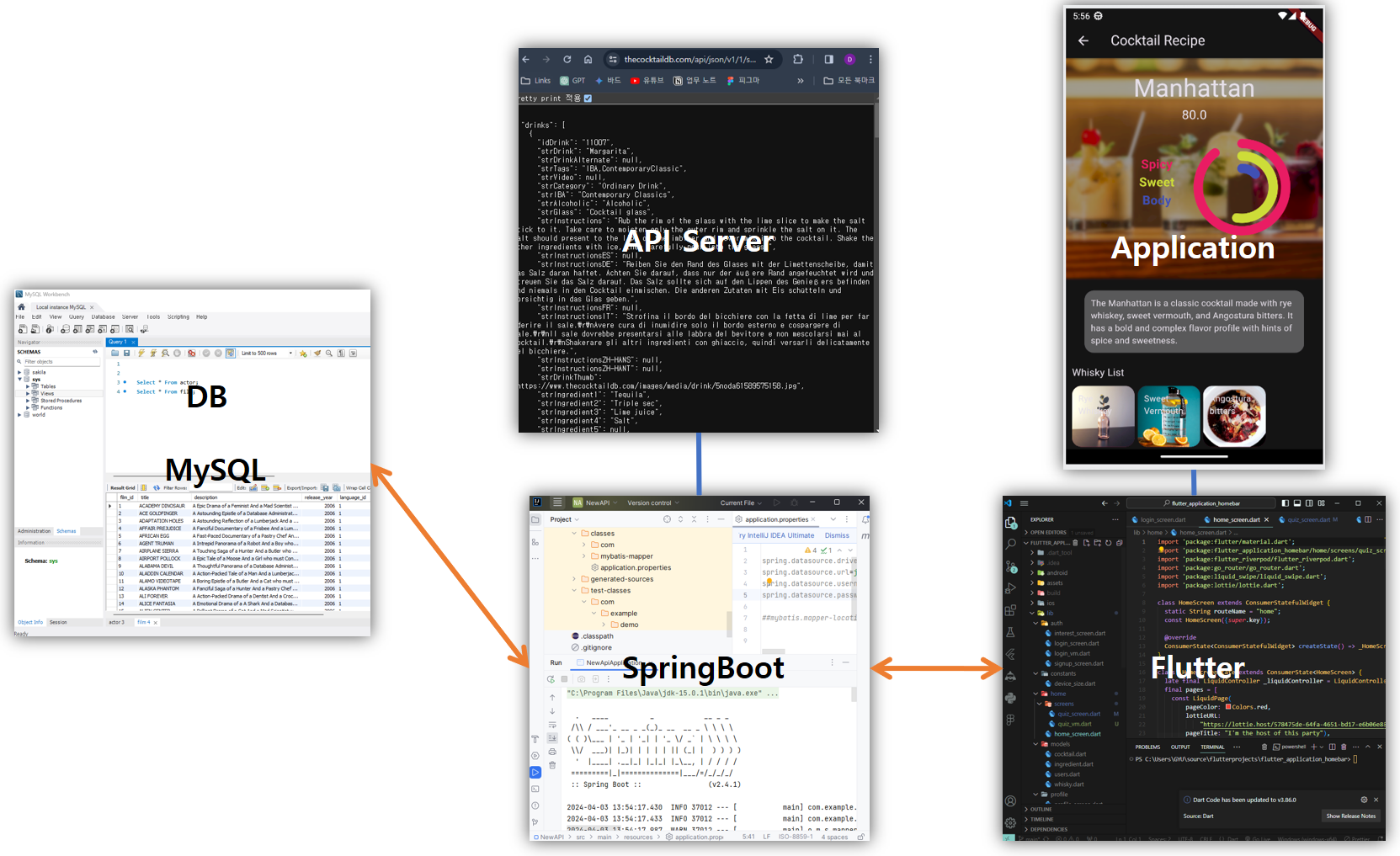Collapse all in the IntelliJ Project panel
Image resolution: width=1400 pixels, height=856 pixels.
click(694, 519)
